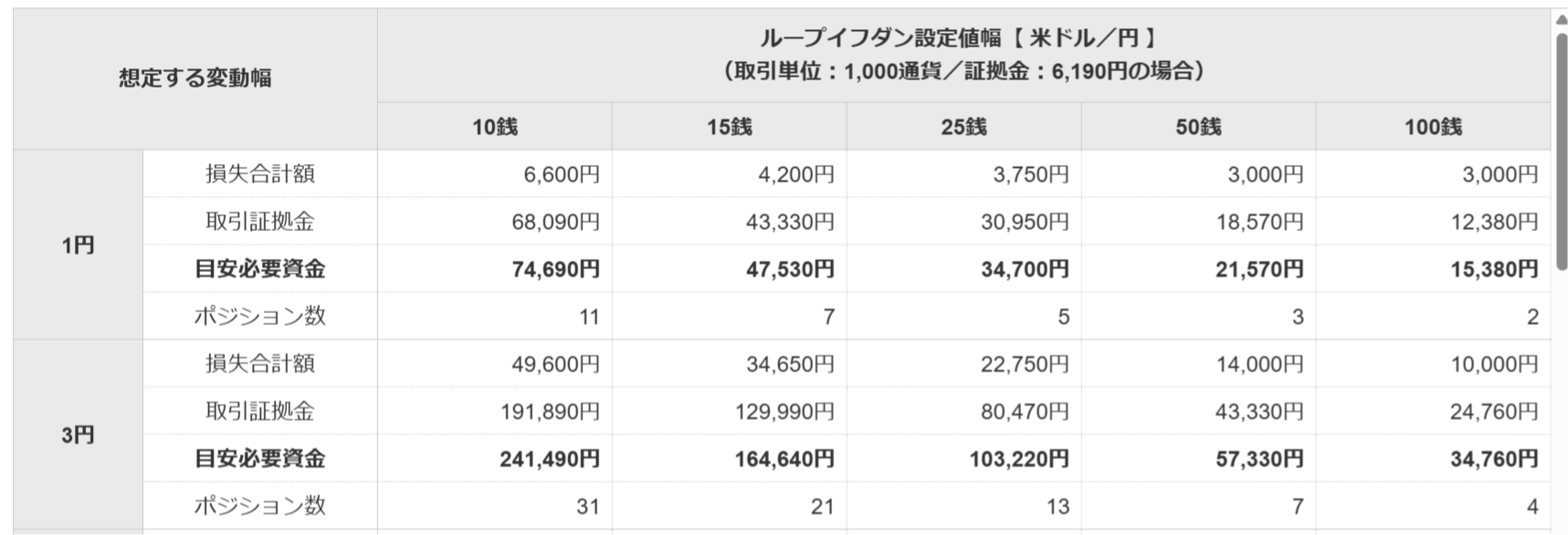Screen dimensions: 1568x535
Task: Click the 1円 row group header
Action: pyautogui.click(x=78, y=246)
